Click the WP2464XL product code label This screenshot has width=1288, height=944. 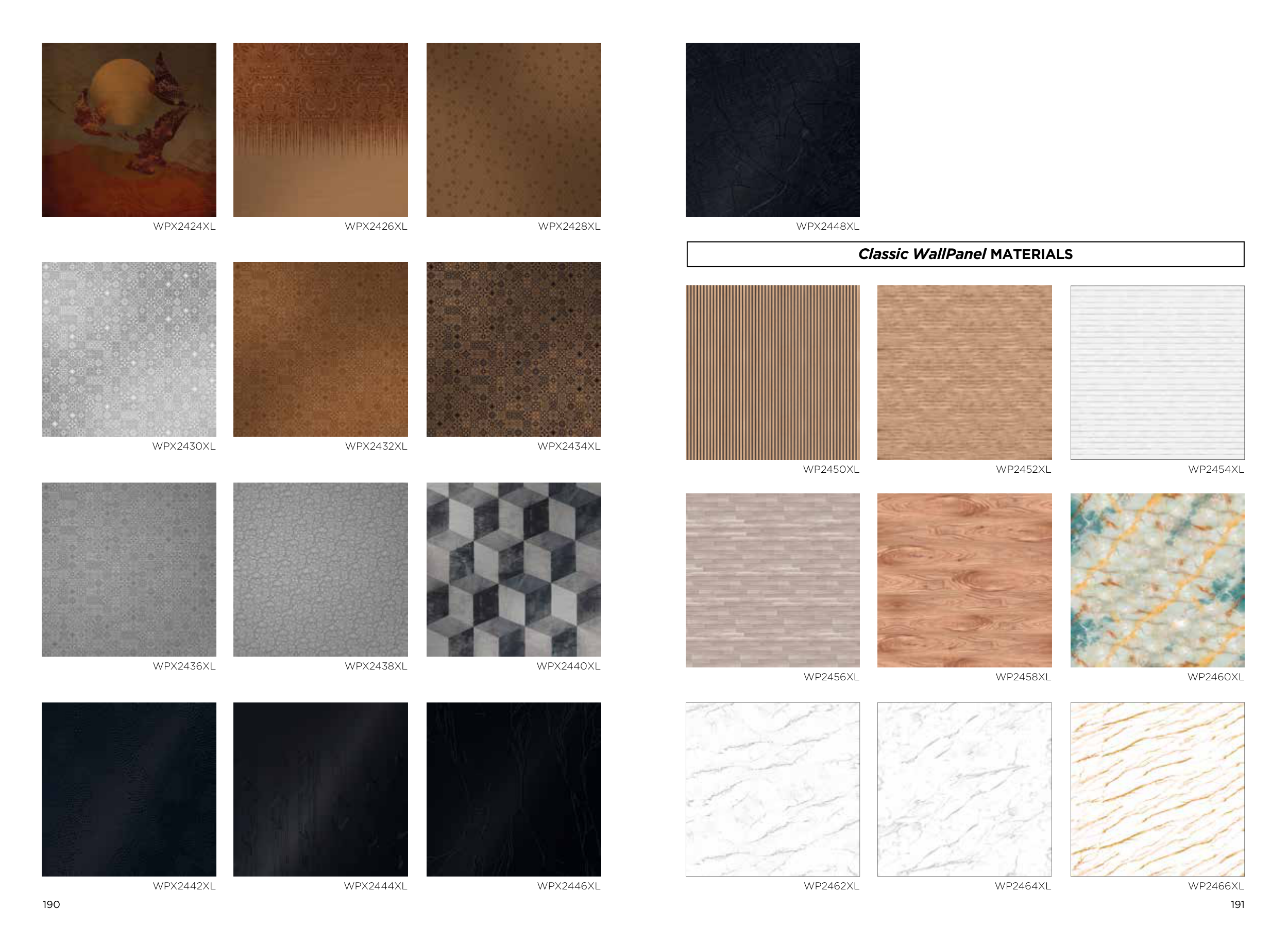pyautogui.click(x=1022, y=886)
